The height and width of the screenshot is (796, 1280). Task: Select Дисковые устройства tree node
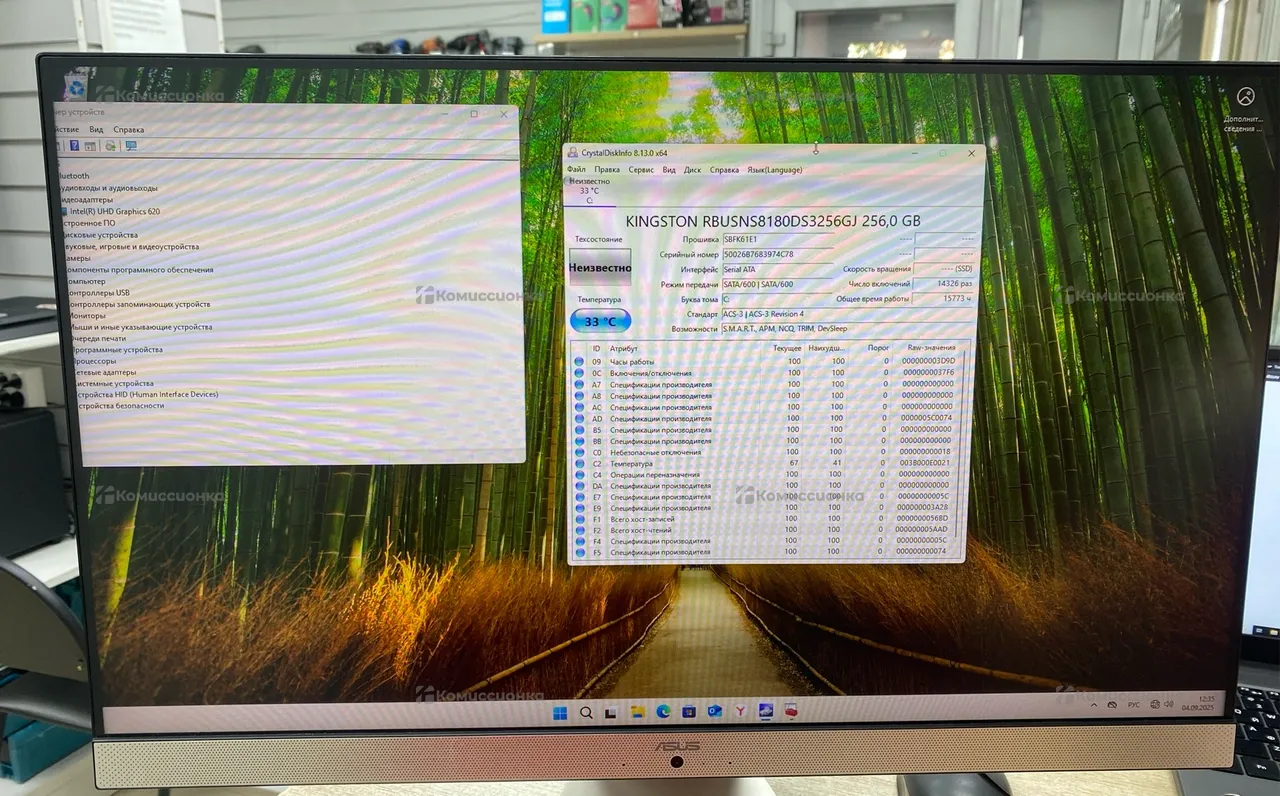point(100,235)
